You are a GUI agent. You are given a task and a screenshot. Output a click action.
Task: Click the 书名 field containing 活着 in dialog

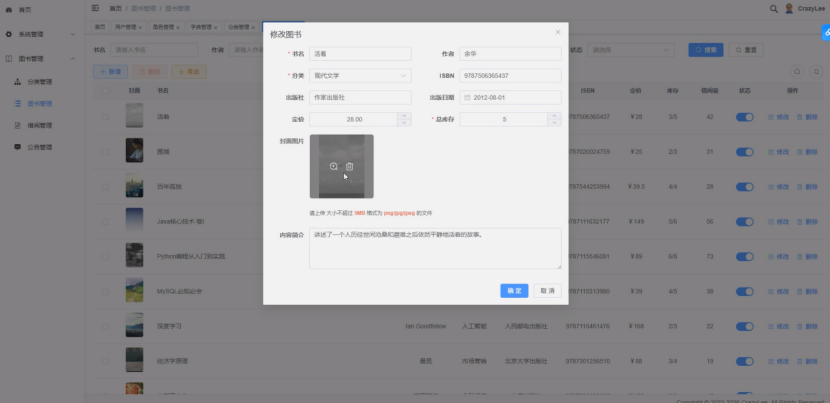point(360,53)
